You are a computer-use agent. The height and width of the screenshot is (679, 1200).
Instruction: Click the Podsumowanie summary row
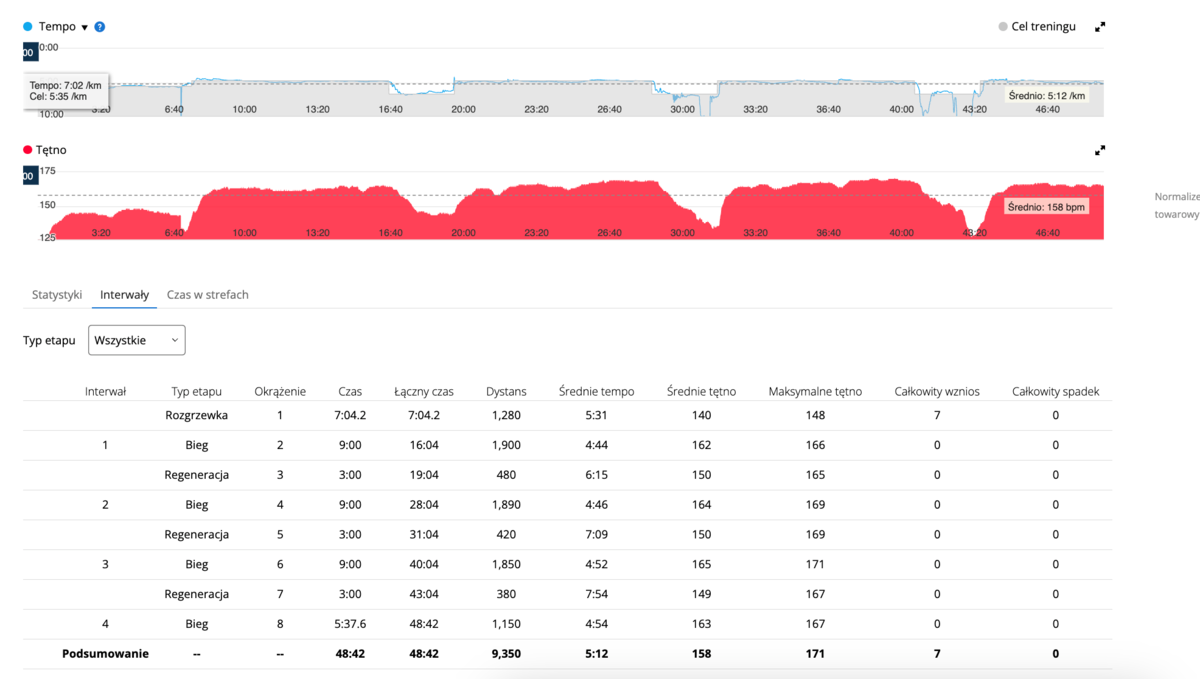(x=105, y=654)
